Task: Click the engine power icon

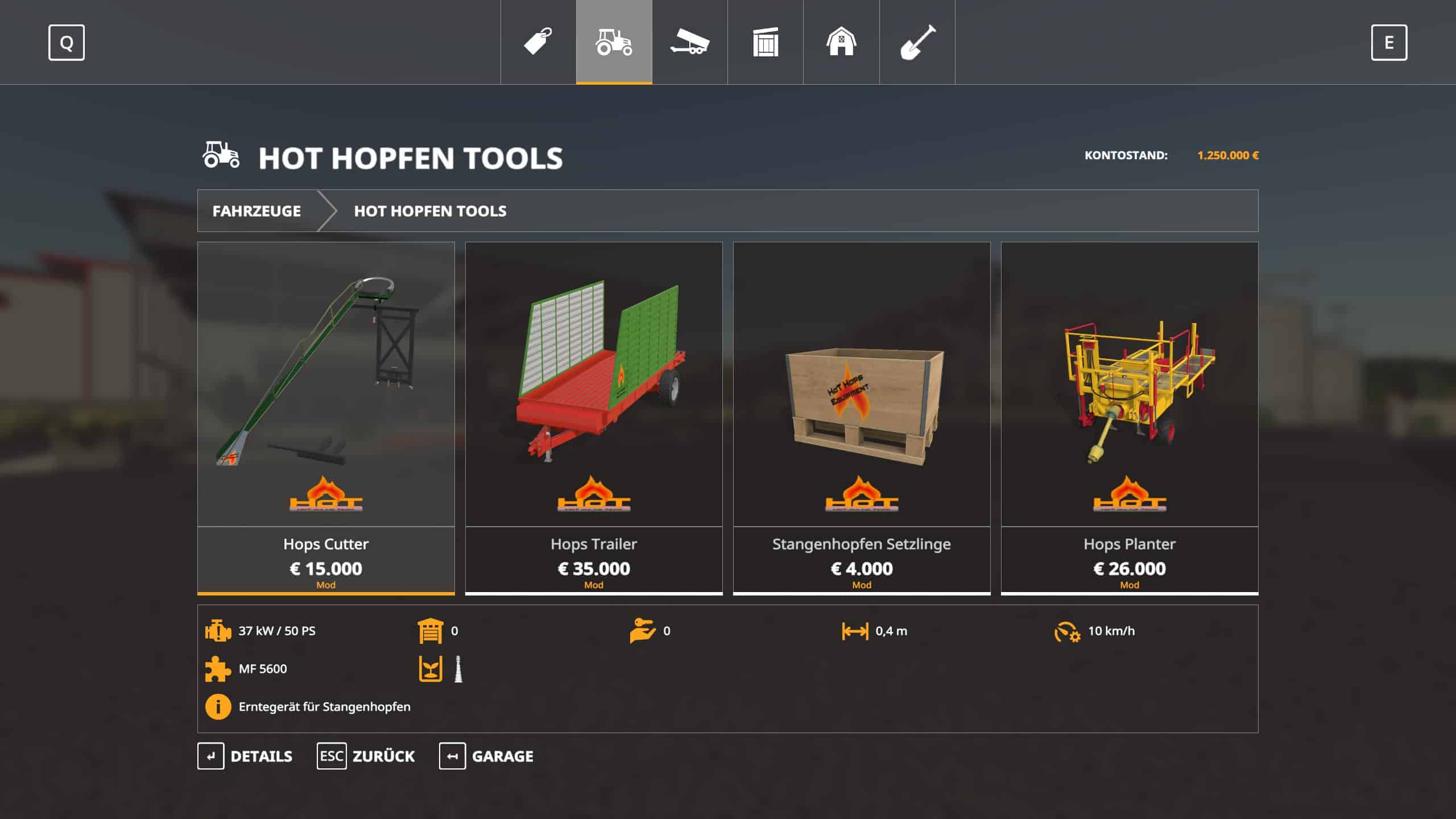Action: (218, 631)
